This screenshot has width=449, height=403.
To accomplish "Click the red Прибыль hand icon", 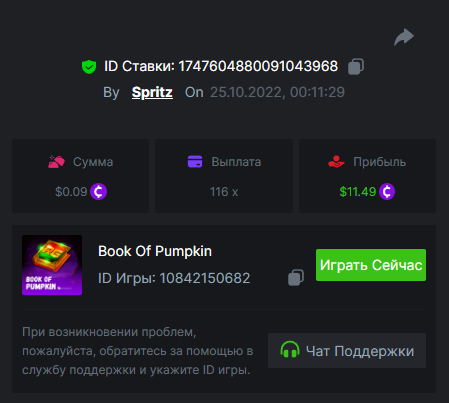I will [336, 162].
